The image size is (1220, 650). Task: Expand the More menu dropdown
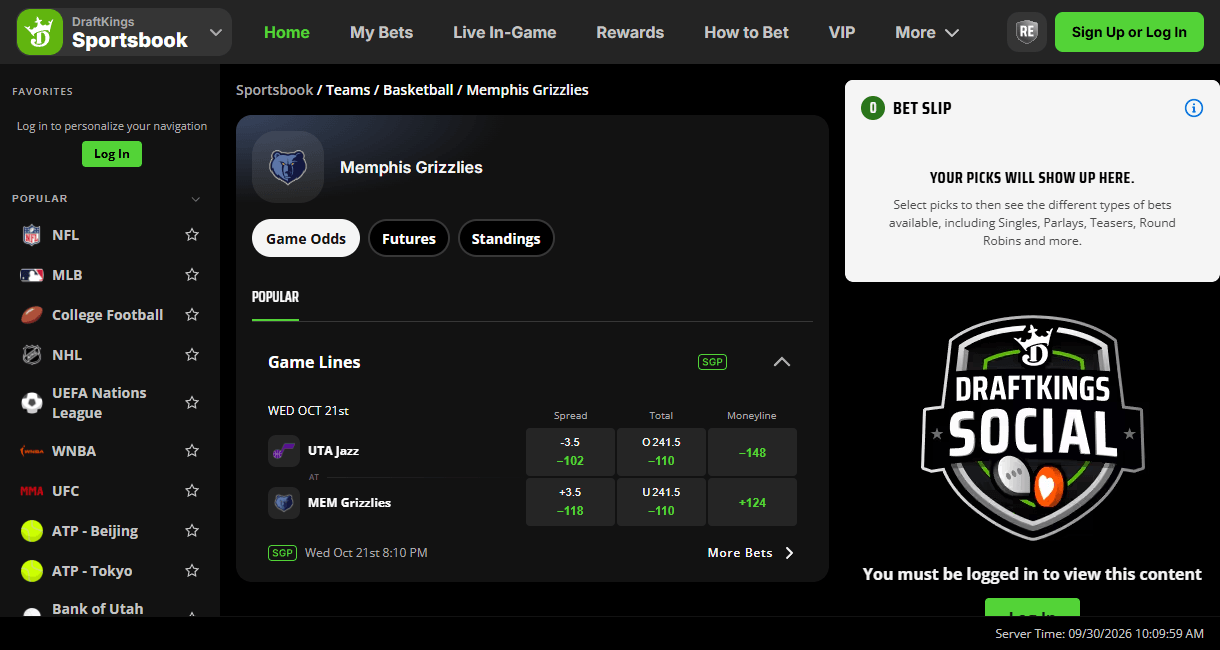[927, 32]
